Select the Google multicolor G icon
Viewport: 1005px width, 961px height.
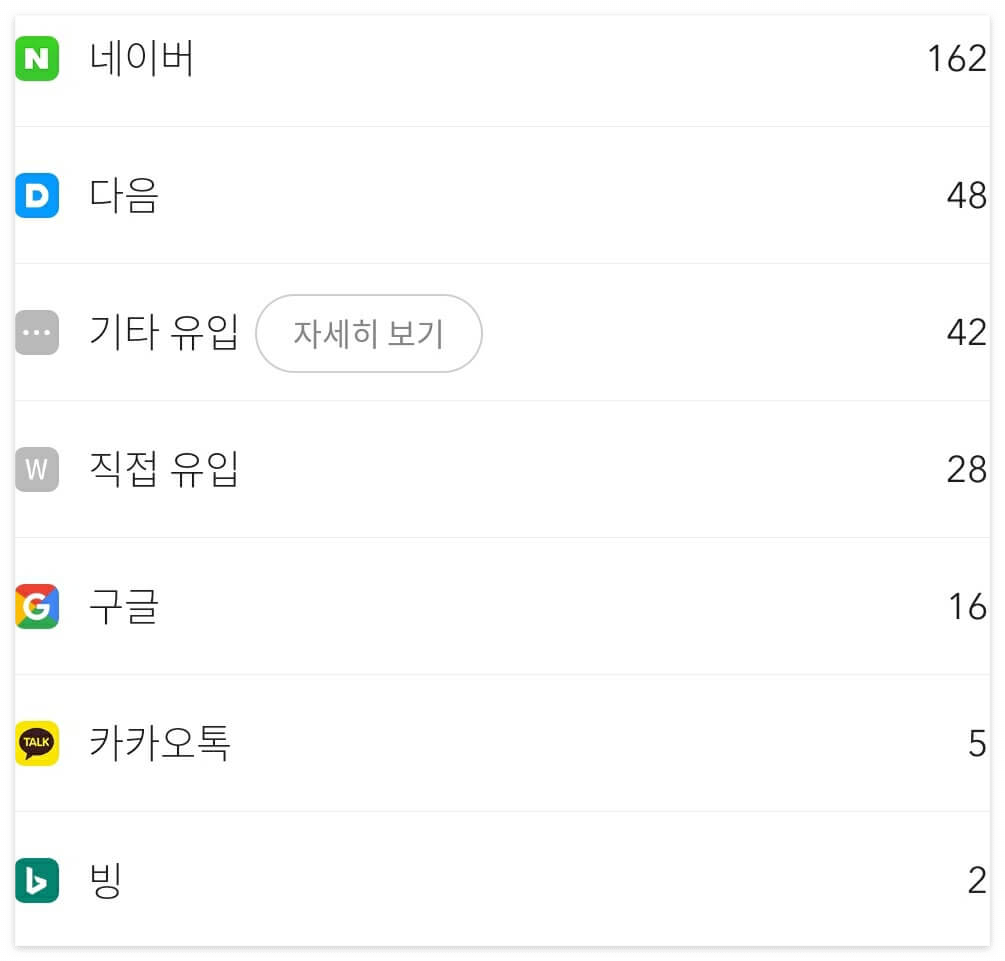37,606
